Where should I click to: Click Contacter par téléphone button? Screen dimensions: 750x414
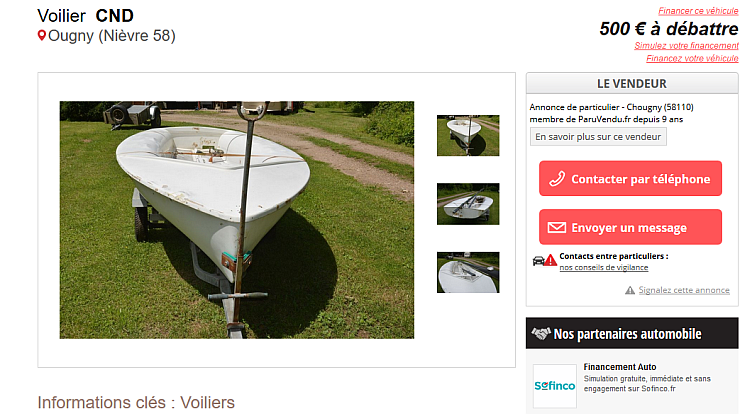click(630, 178)
